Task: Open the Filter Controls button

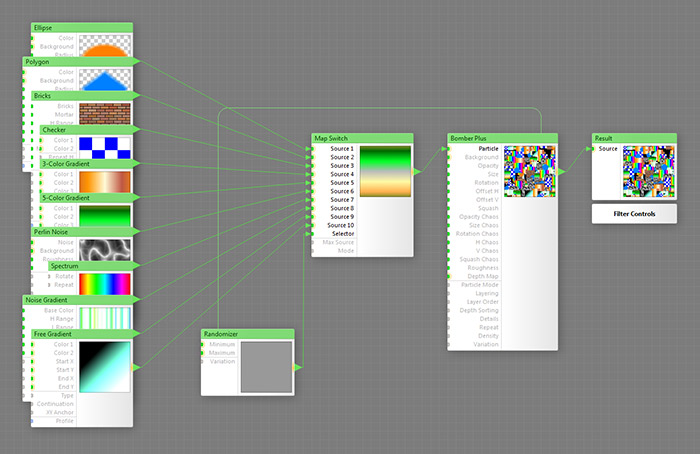Action: 634,214
